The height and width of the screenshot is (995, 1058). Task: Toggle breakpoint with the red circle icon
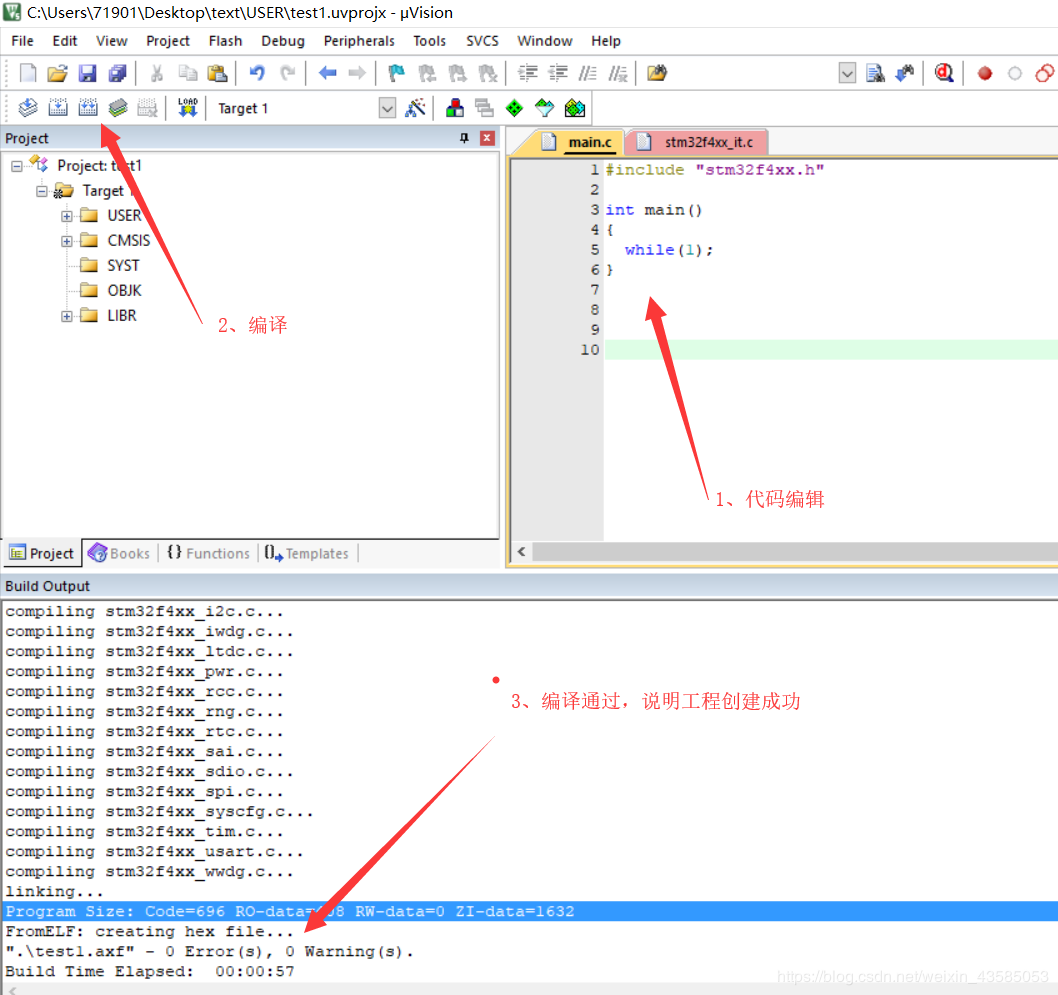(984, 73)
